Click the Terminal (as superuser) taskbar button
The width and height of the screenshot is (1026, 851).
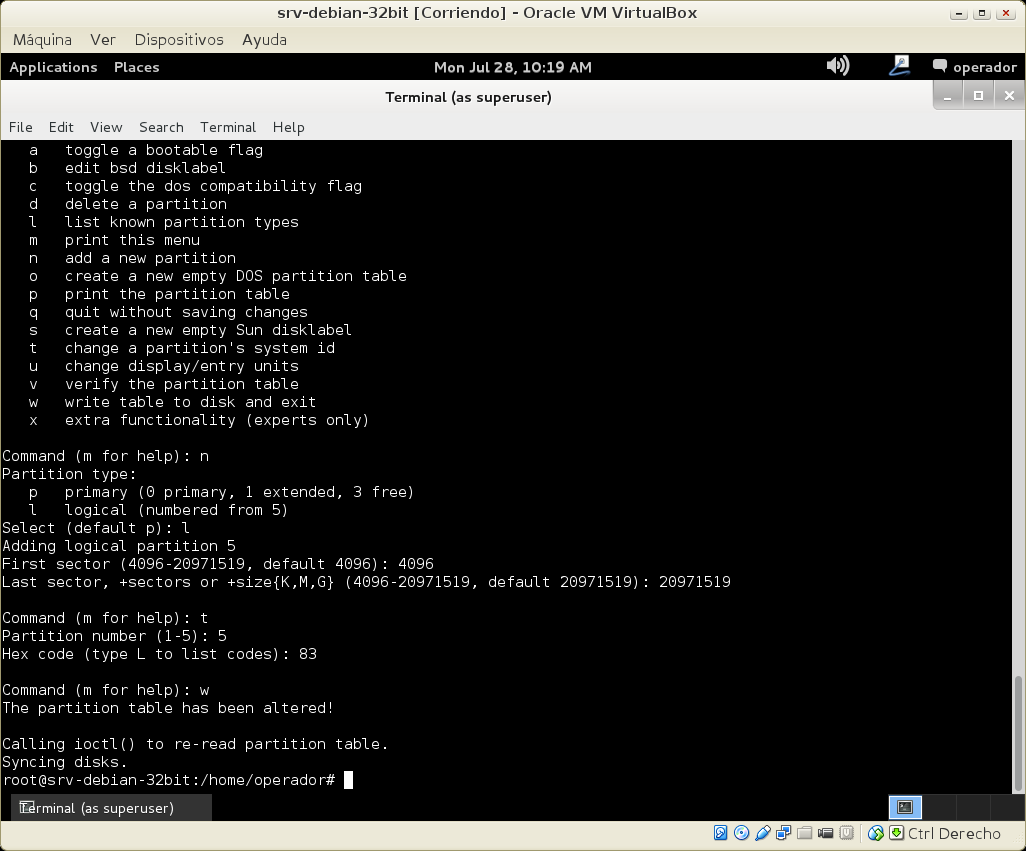point(96,808)
